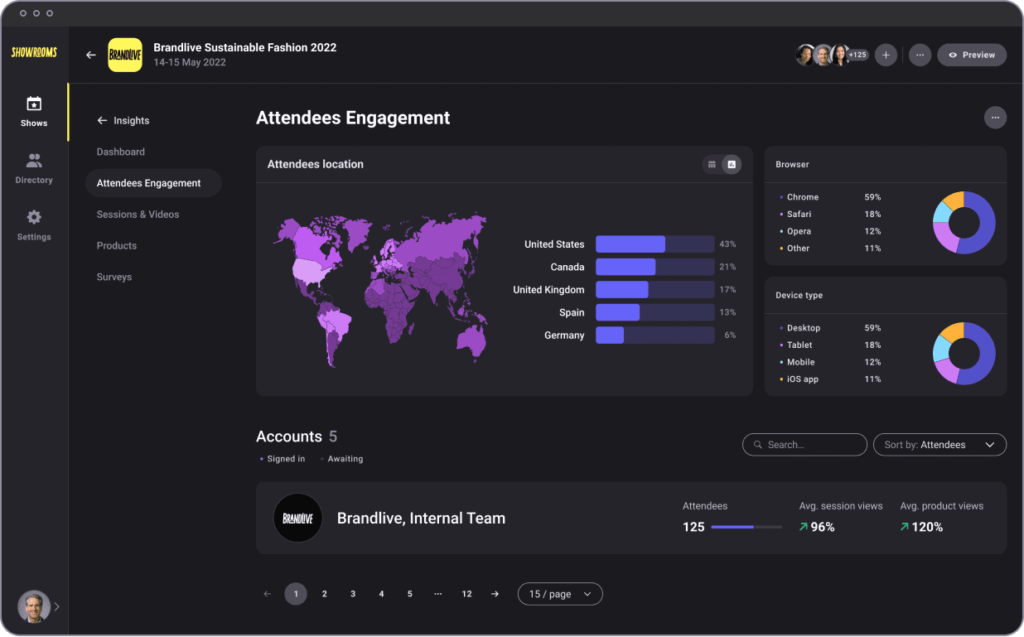Click the world map
This screenshot has width=1024, height=637.
[381, 289]
